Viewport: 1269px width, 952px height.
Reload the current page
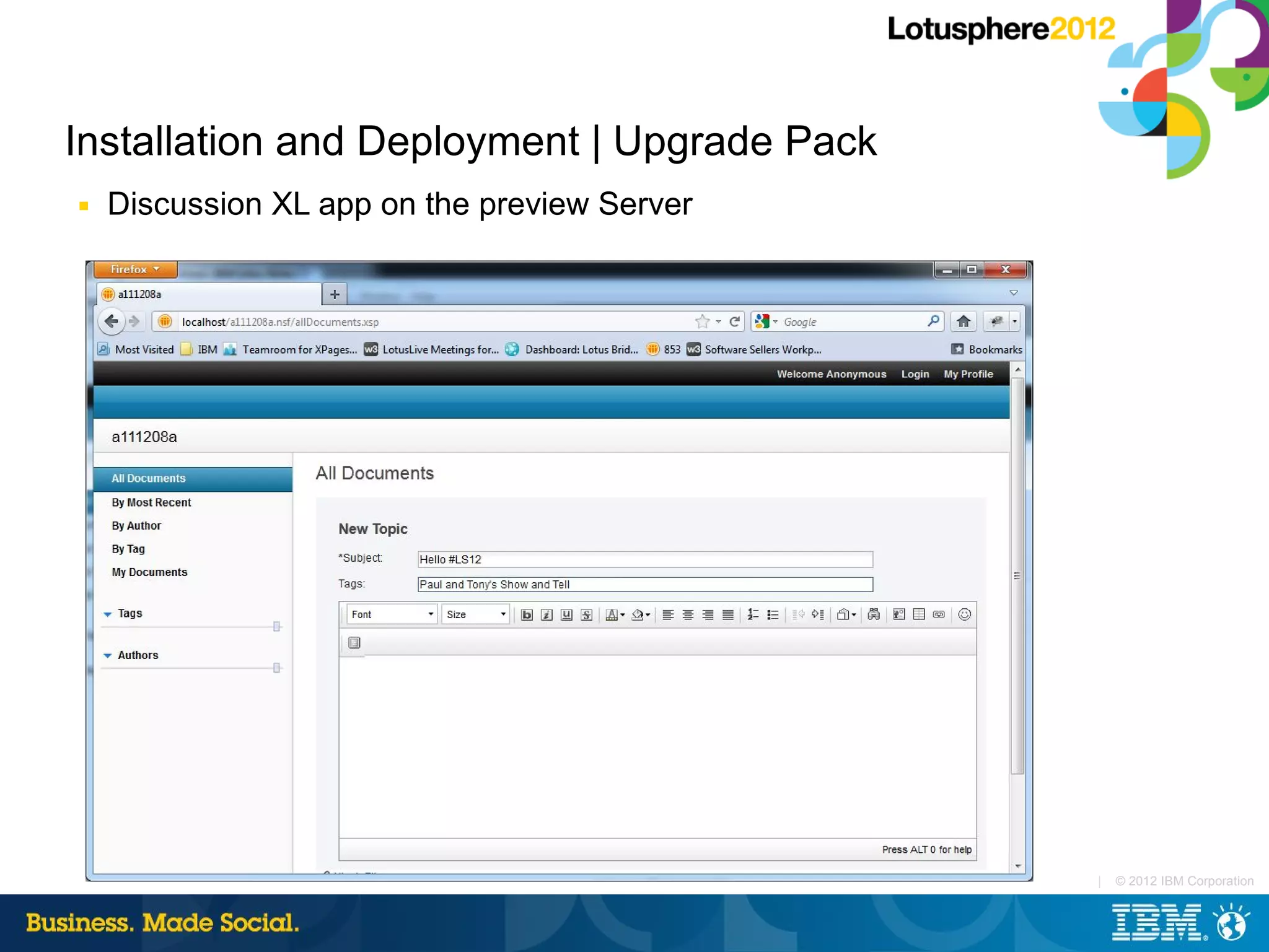(x=735, y=321)
